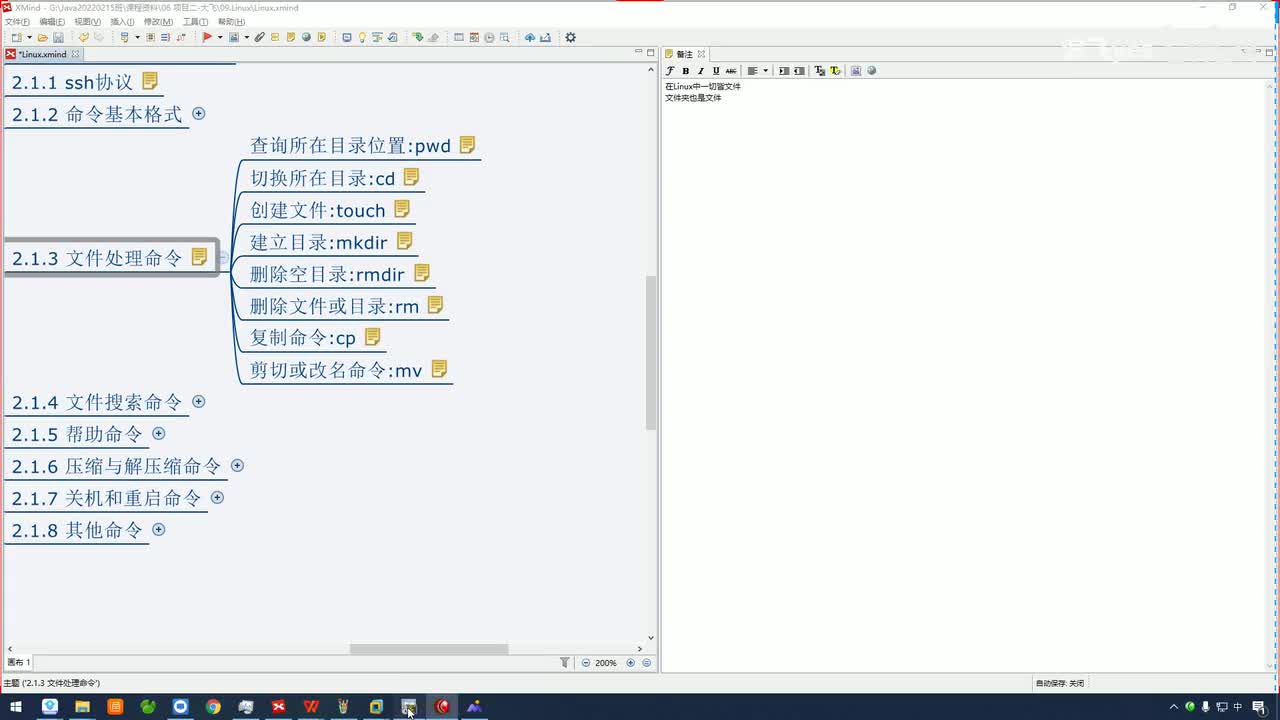Expand topic 2.1.7 关机和重启命令
This screenshot has height=720, width=1280.
tap(217, 498)
